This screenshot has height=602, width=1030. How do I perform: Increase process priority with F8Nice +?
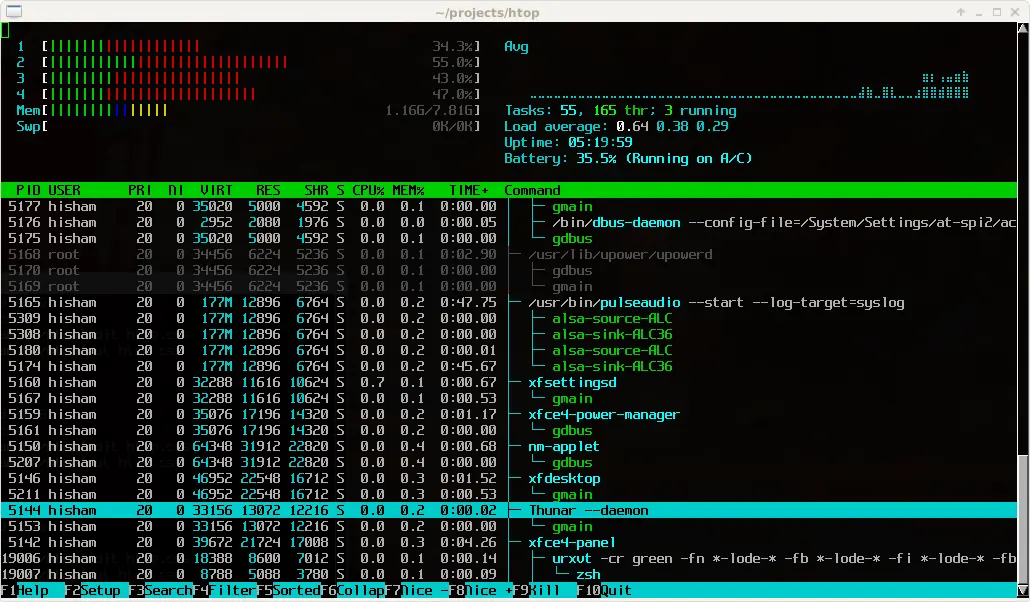pyautogui.click(x=482, y=590)
